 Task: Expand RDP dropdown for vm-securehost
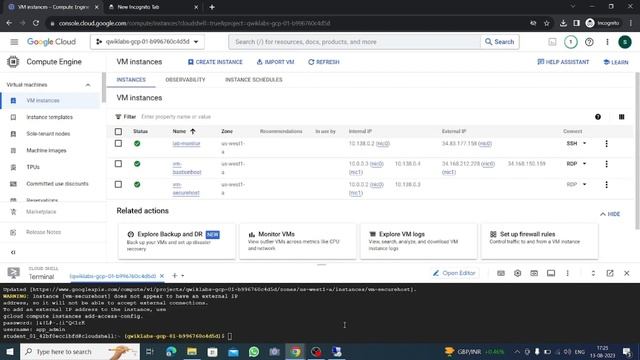pos(584,184)
